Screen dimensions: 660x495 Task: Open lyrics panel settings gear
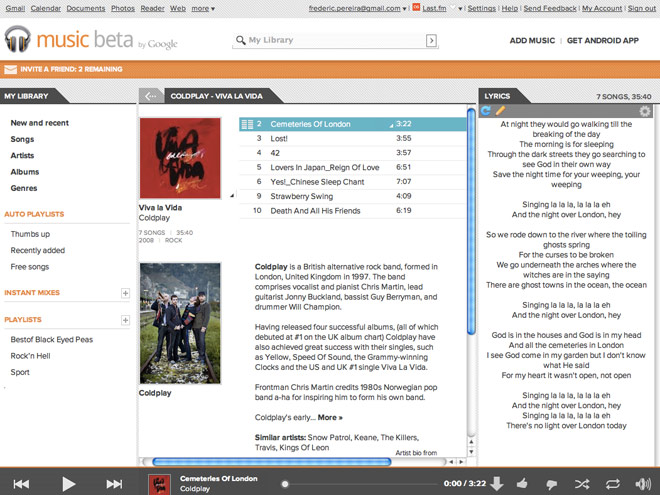click(644, 111)
